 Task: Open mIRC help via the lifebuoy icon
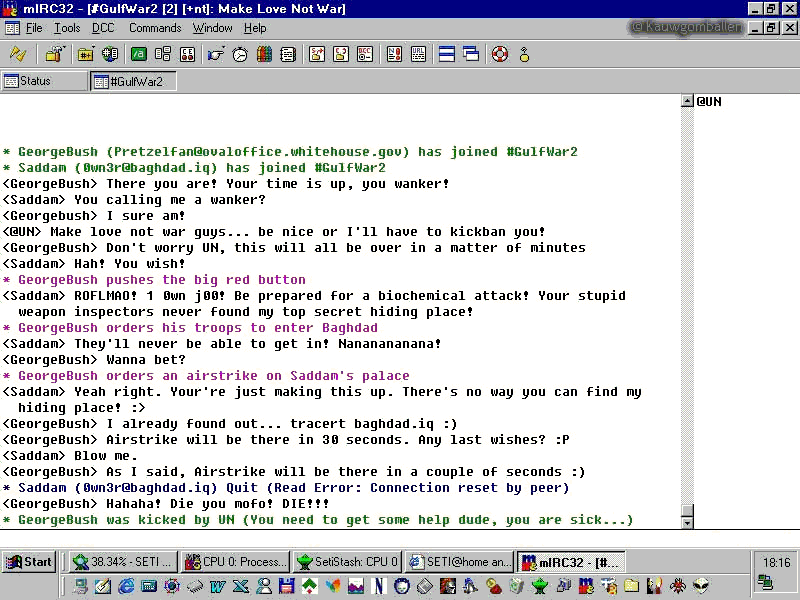pyautogui.click(x=499, y=54)
